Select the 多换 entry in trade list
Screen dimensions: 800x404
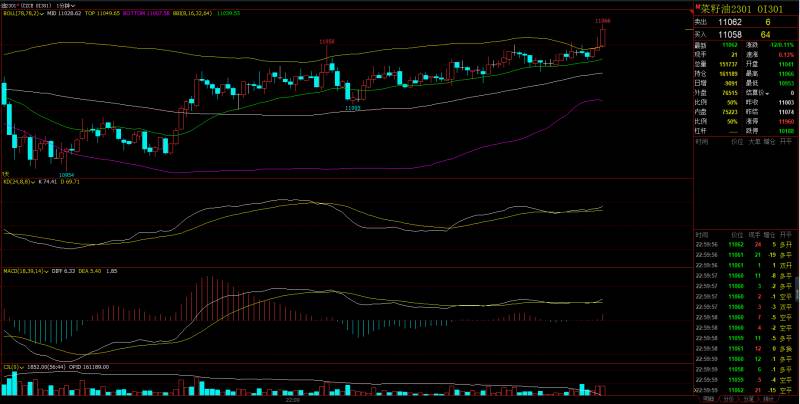tap(786, 348)
